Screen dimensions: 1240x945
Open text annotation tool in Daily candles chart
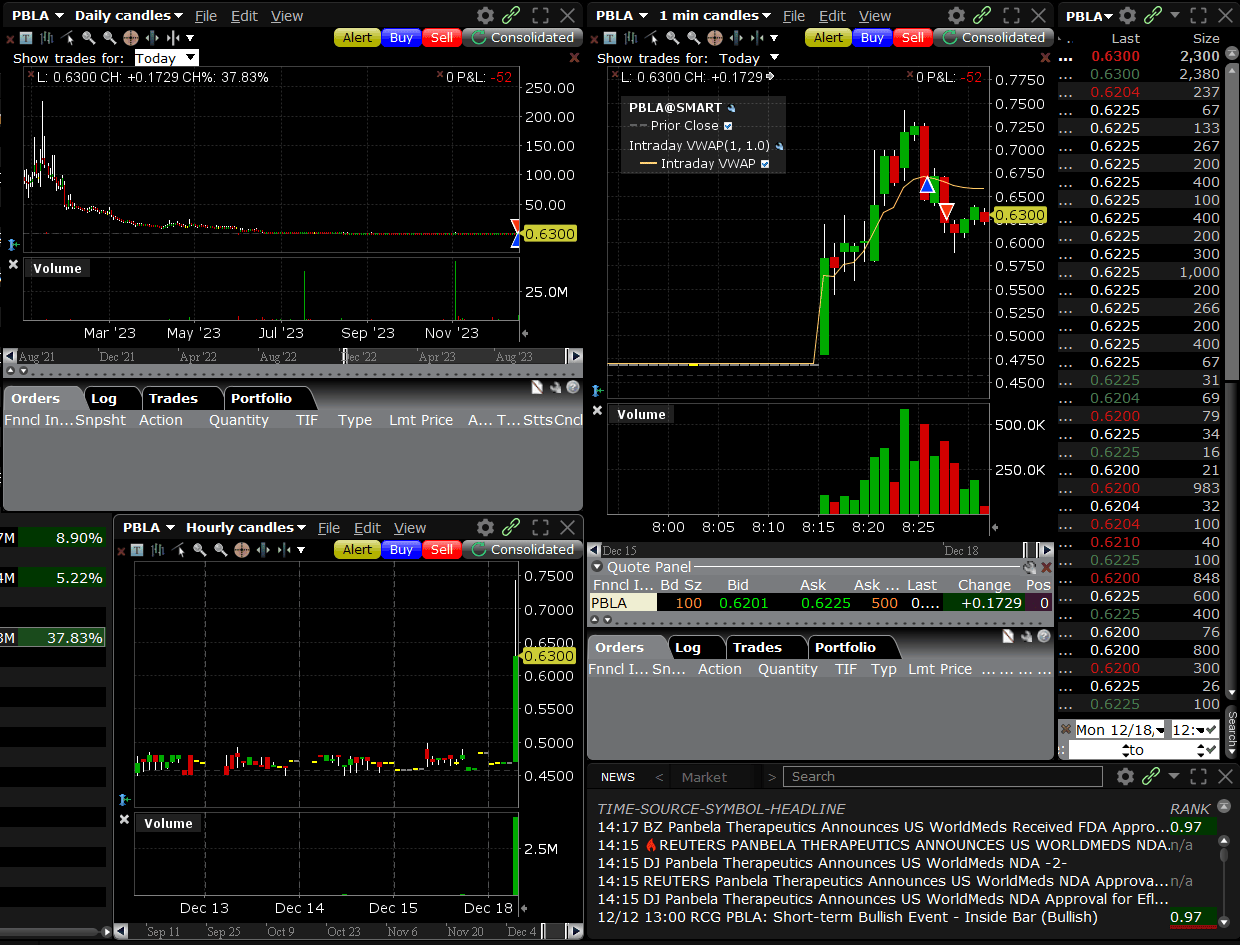pyautogui.click(x=26, y=38)
